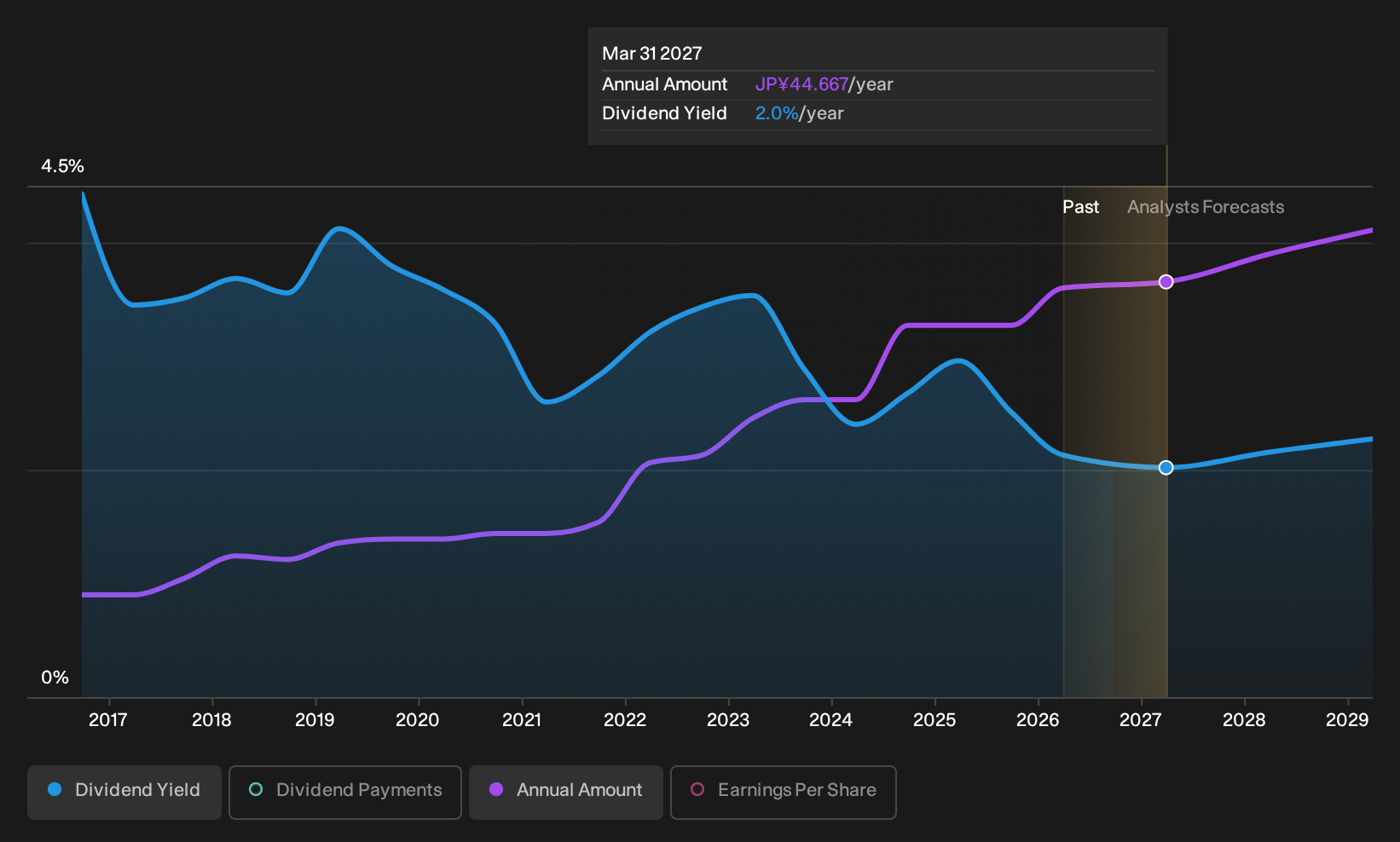1400x842 pixels.
Task: Toggle the Dividend Yield legend button
Action: (x=124, y=792)
